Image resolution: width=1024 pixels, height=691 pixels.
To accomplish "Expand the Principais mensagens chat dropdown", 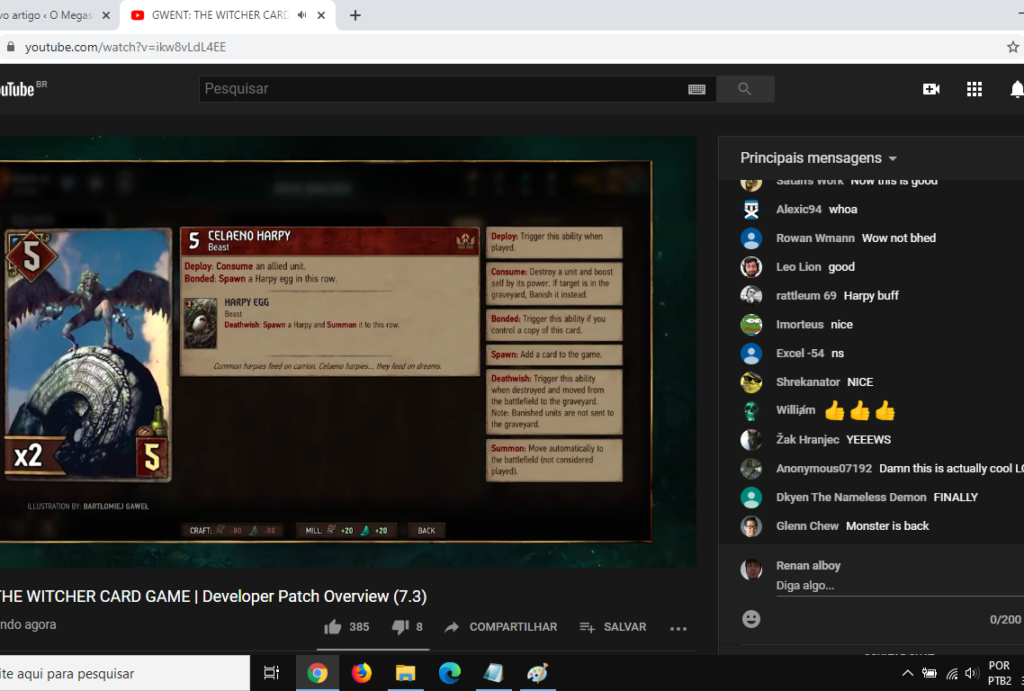I will (818, 158).
